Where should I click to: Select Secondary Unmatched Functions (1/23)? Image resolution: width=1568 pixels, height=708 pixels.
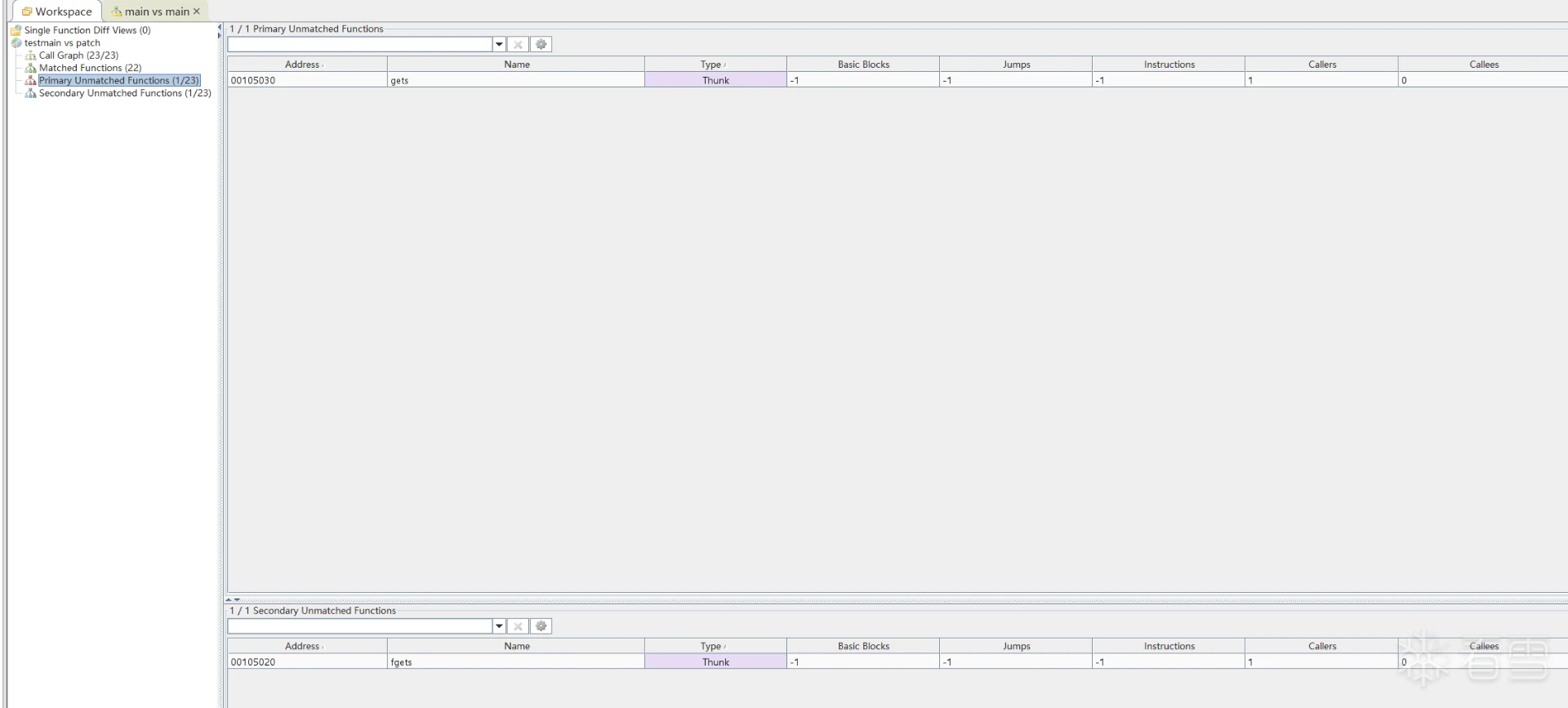(x=125, y=93)
